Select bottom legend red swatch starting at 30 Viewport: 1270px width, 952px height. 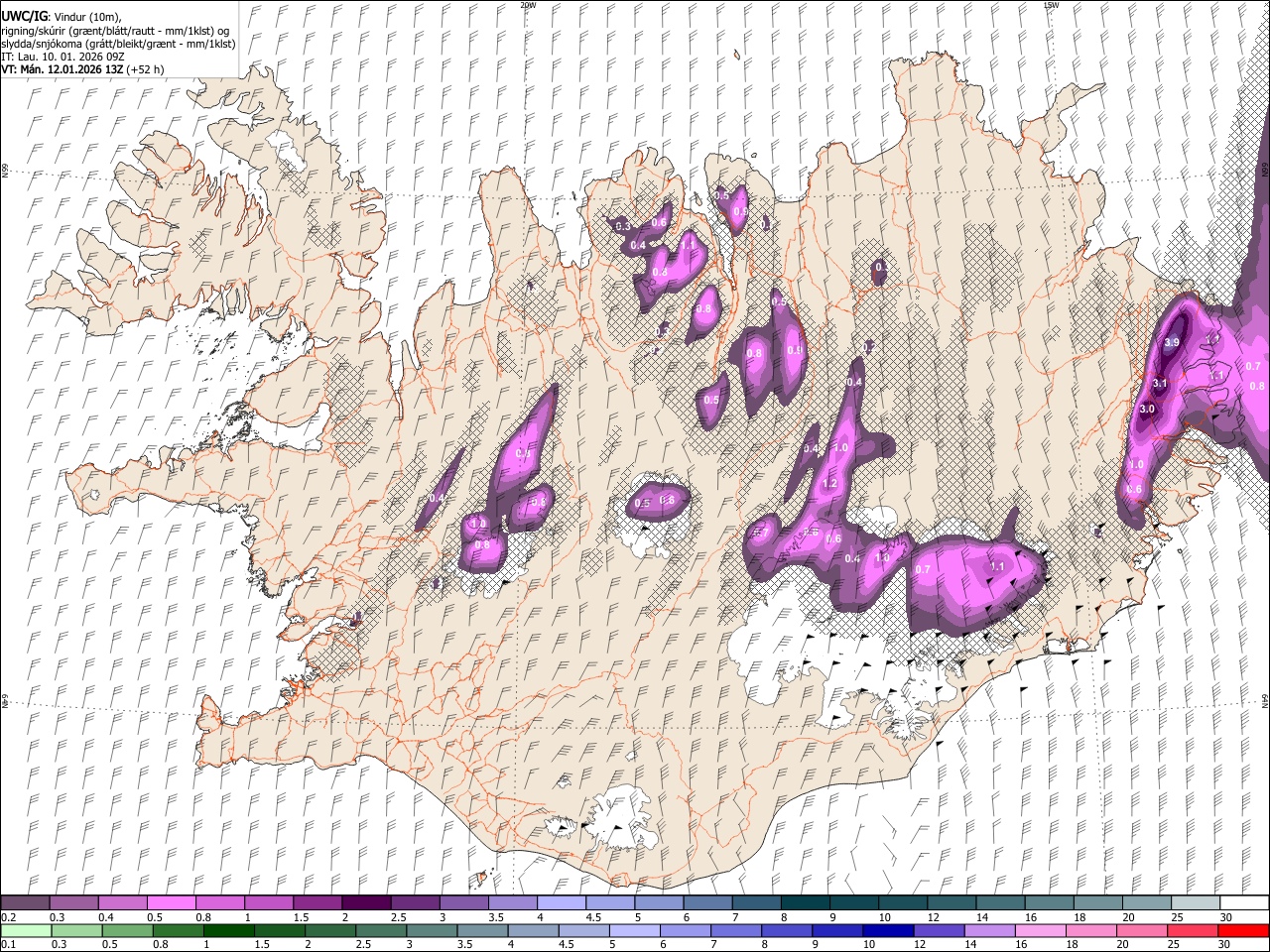tap(1244, 930)
